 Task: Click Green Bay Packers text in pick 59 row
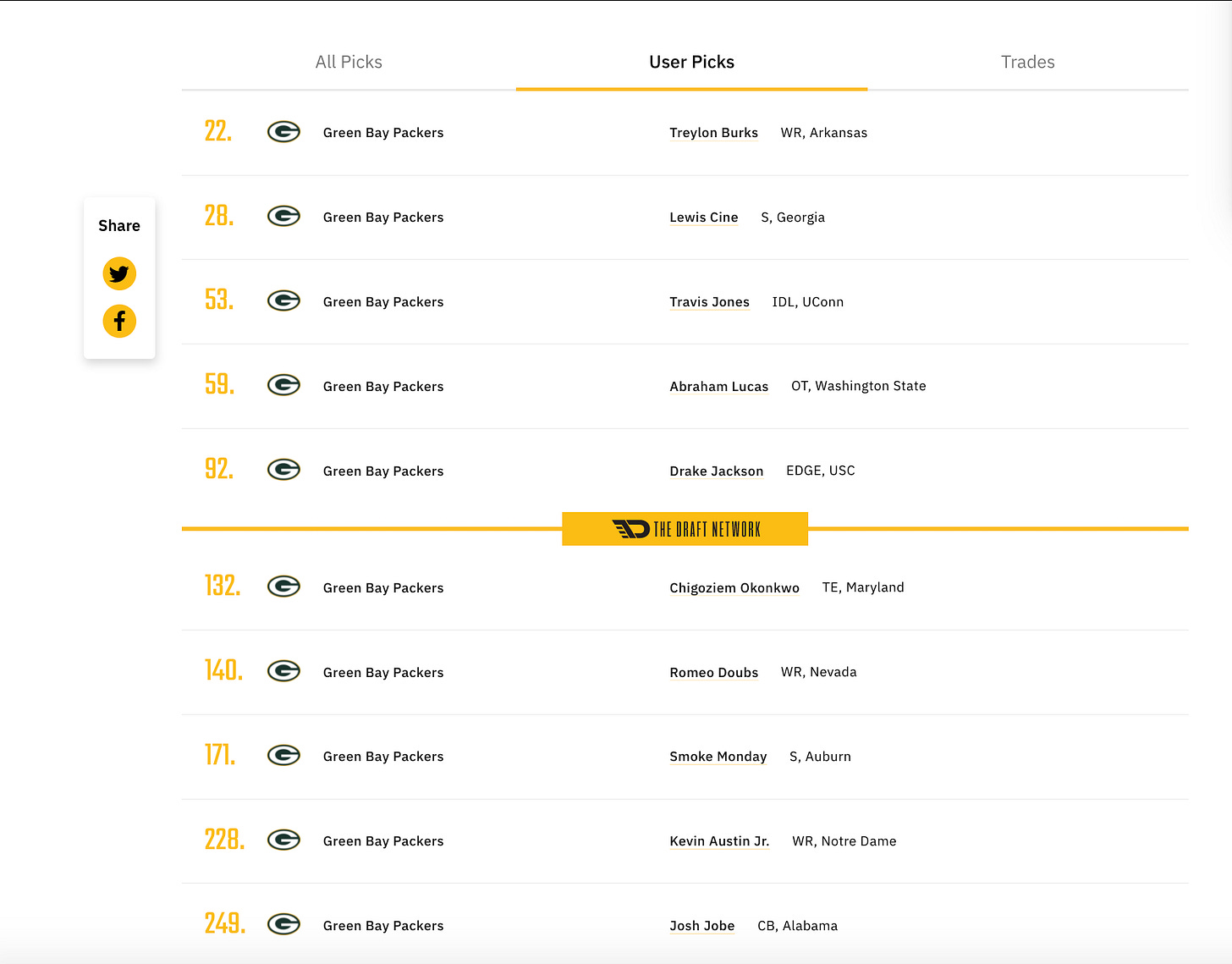click(383, 387)
